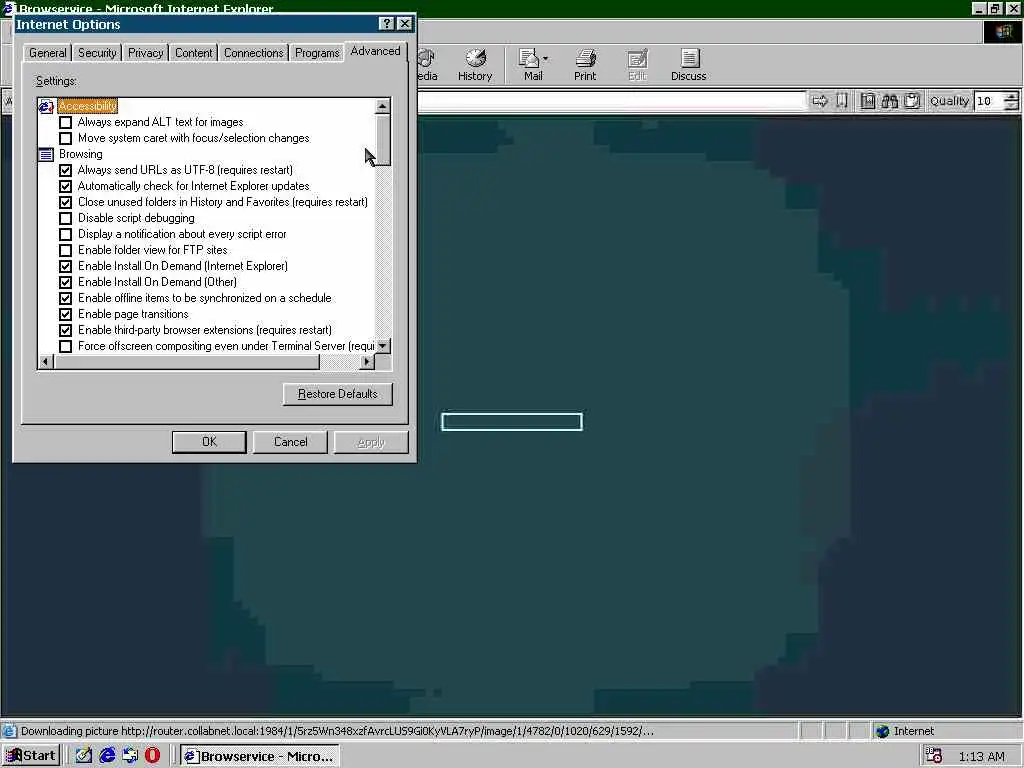Image resolution: width=1024 pixels, height=768 pixels.
Task: Click the Internet zone globe icon in the status bar
Action: coord(882,731)
